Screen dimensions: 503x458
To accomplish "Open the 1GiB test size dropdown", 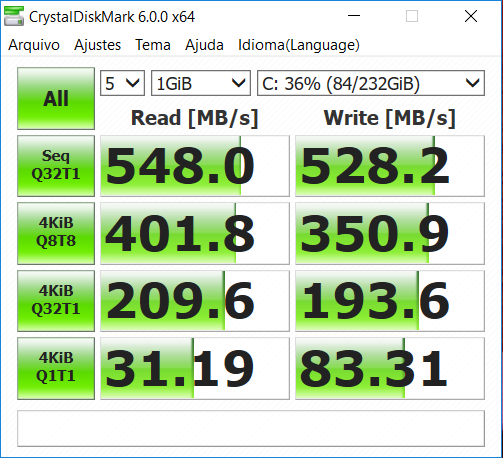I will [x=201, y=83].
